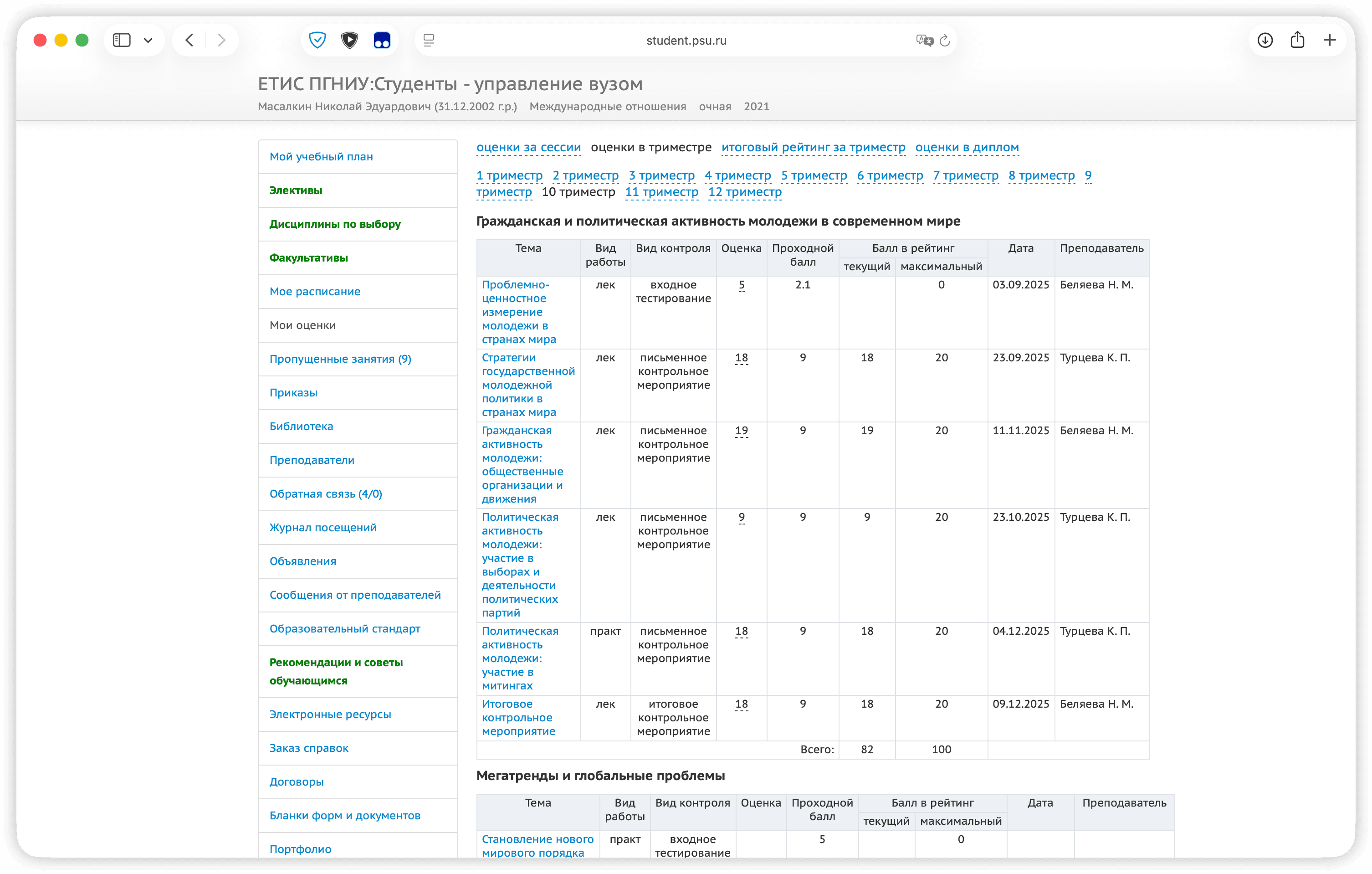Open a new tab with plus icon
The height and width of the screenshot is (874, 1372).
tap(1330, 40)
